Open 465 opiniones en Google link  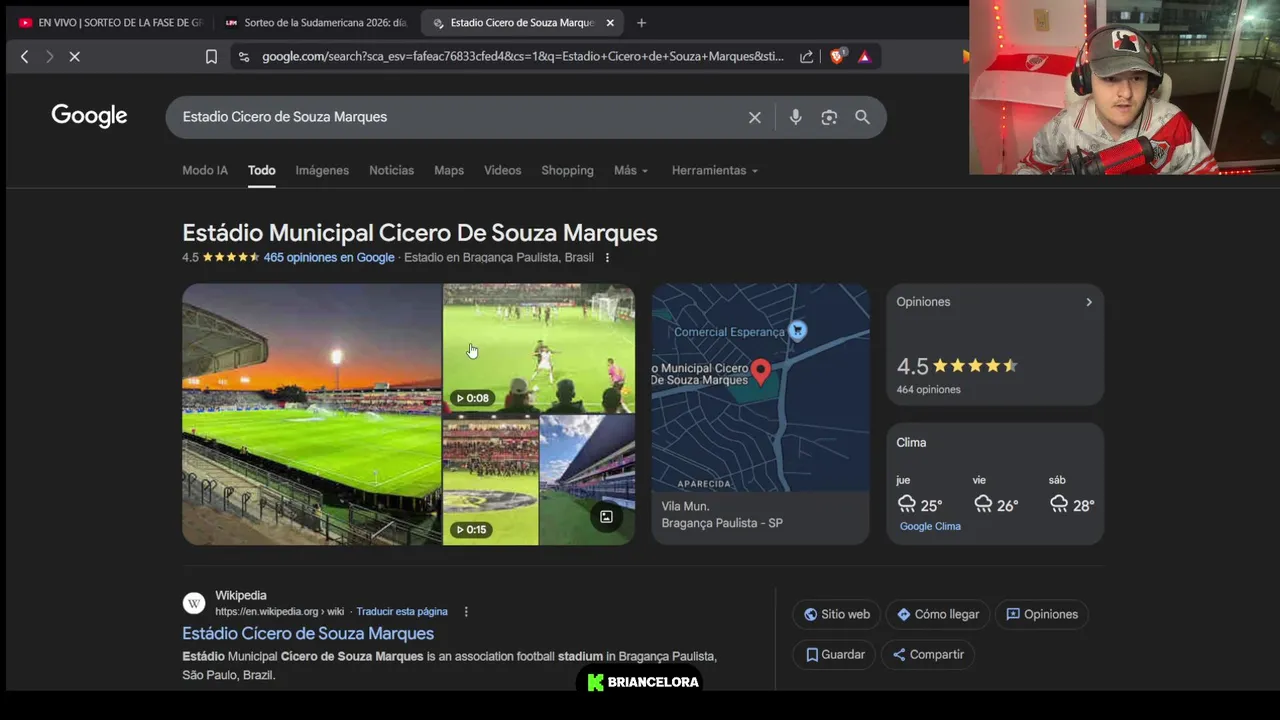[329, 257]
